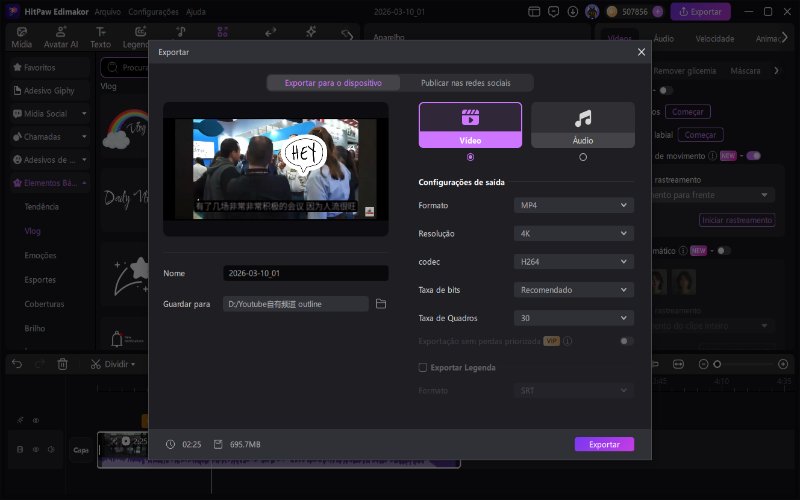Click the Exportar button in dialog
Image resolution: width=800 pixels, height=500 pixels.
tap(604, 444)
